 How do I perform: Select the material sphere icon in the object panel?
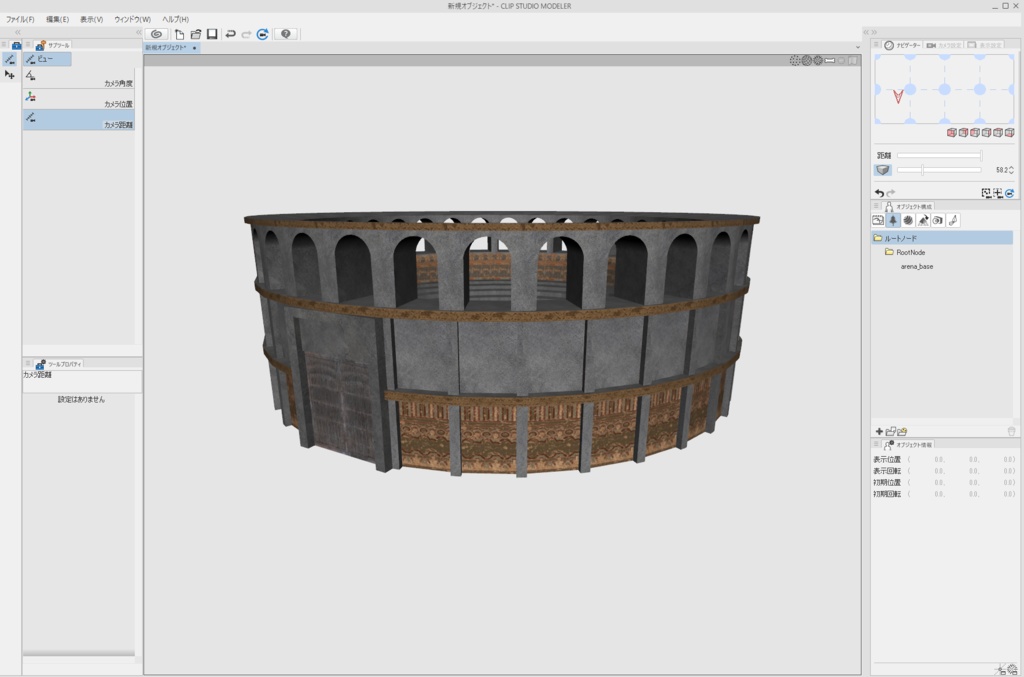[908, 220]
